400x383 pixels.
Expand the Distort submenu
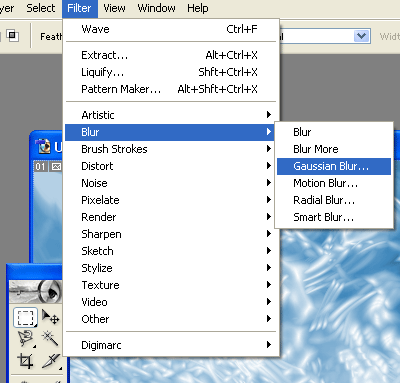[x=170, y=166]
